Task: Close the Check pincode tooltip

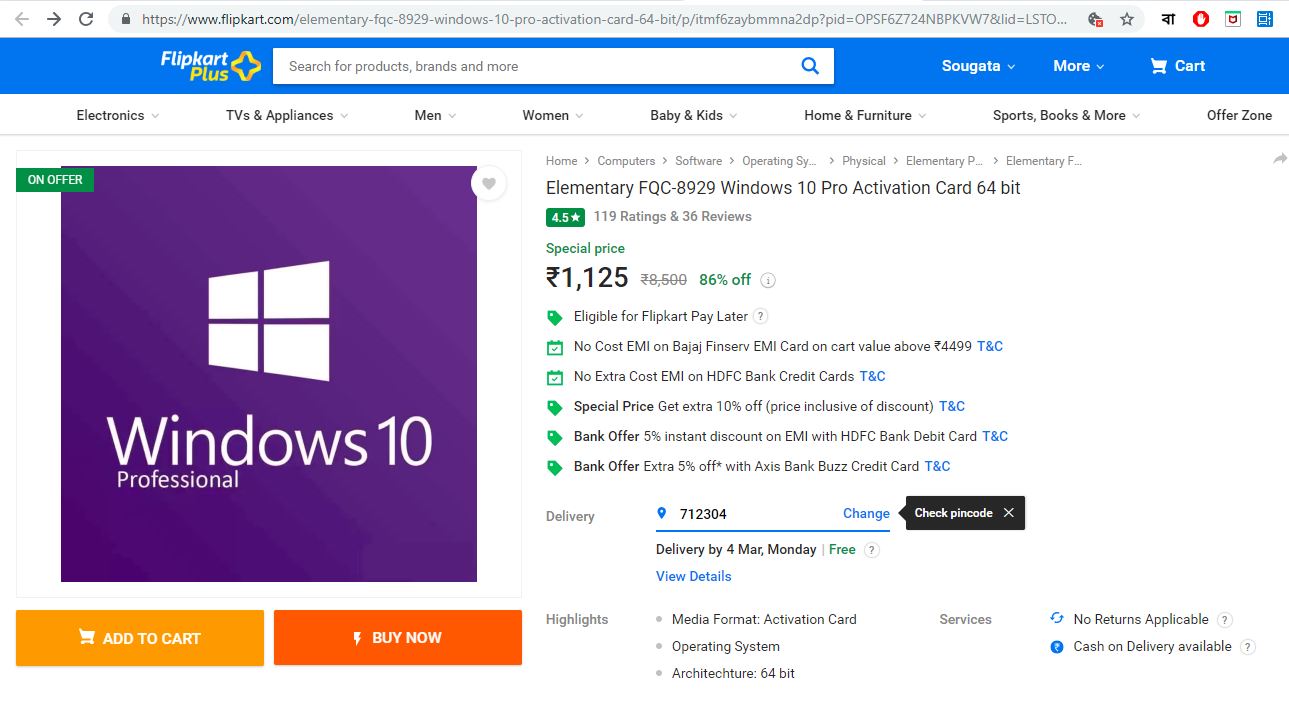Action: [1008, 513]
